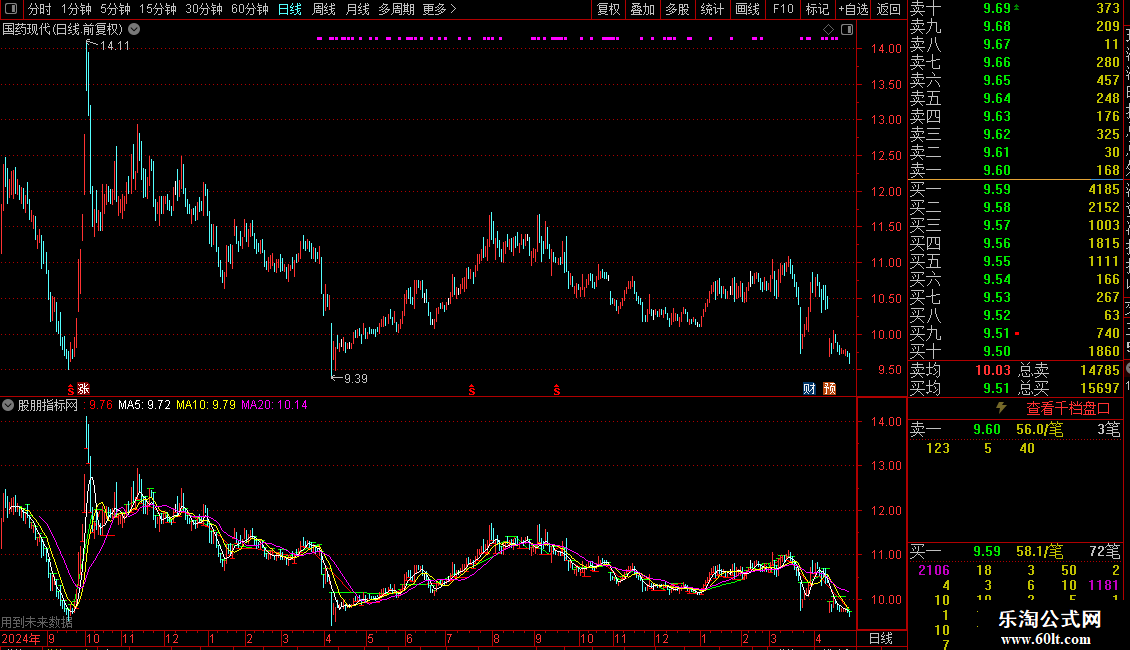
Task: Select the 买一 9.59 bid row
Action: click(x=1015, y=189)
